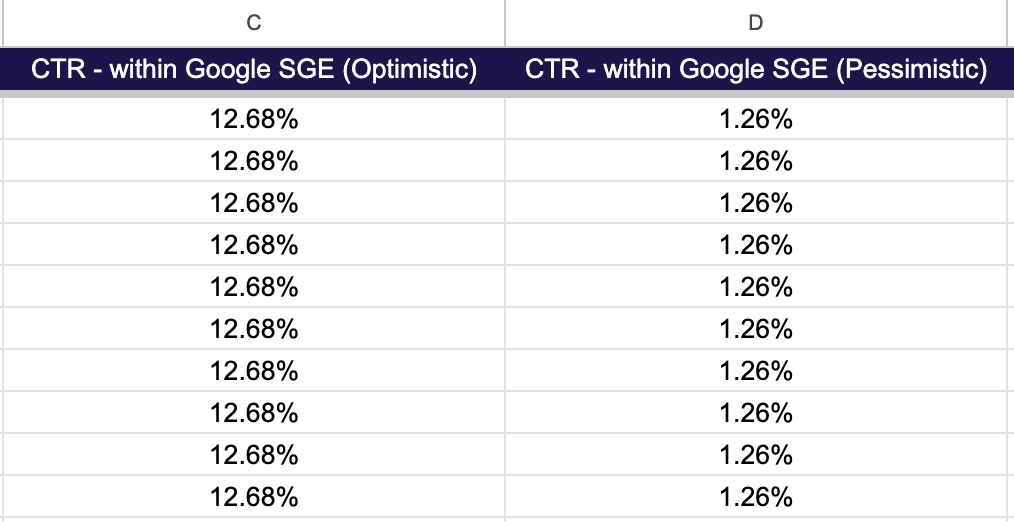Select first 1.26% cell below Pessimistic header
Image resolution: width=1014 pixels, height=522 pixels.
point(756,120)
